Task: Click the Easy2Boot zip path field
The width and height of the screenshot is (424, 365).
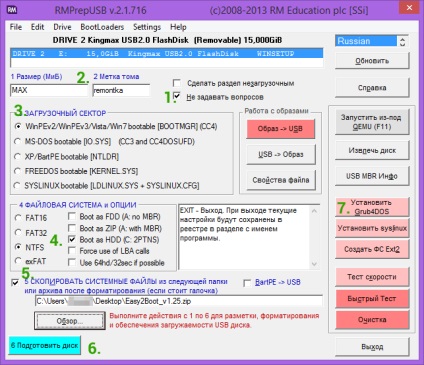Action: (x=179, y=301)
